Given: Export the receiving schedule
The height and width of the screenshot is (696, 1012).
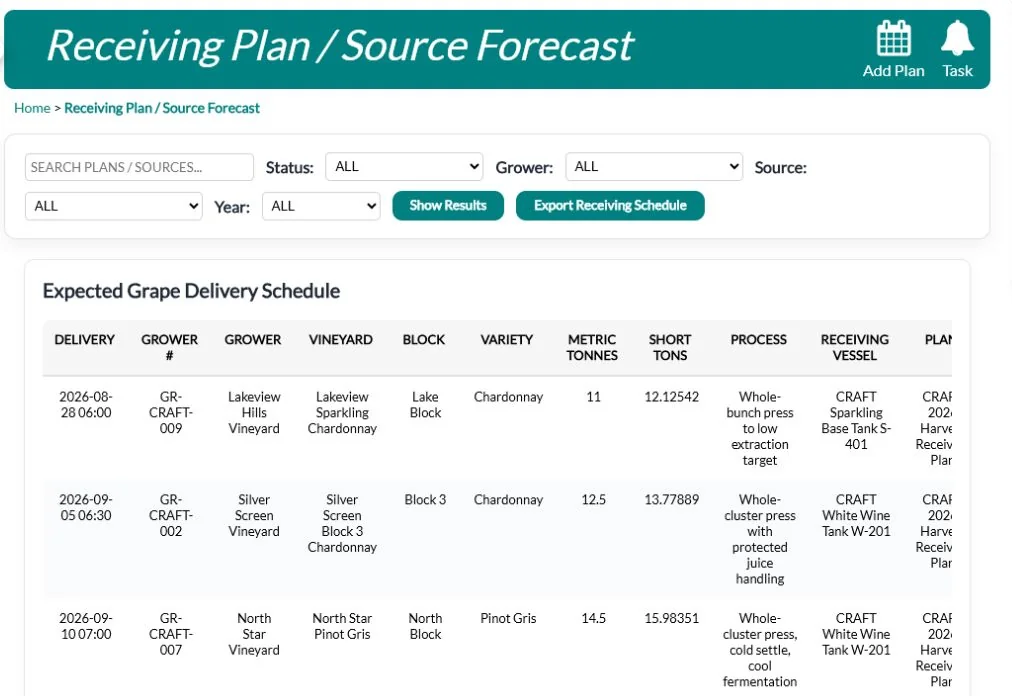Looking at the screenshot, I should 610,205.
